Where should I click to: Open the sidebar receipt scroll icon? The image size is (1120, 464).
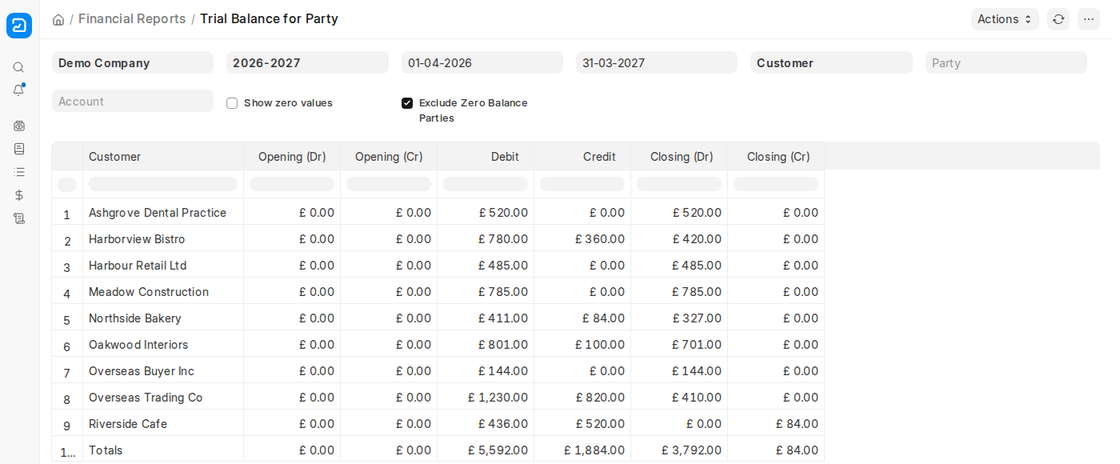coord(19,218)
